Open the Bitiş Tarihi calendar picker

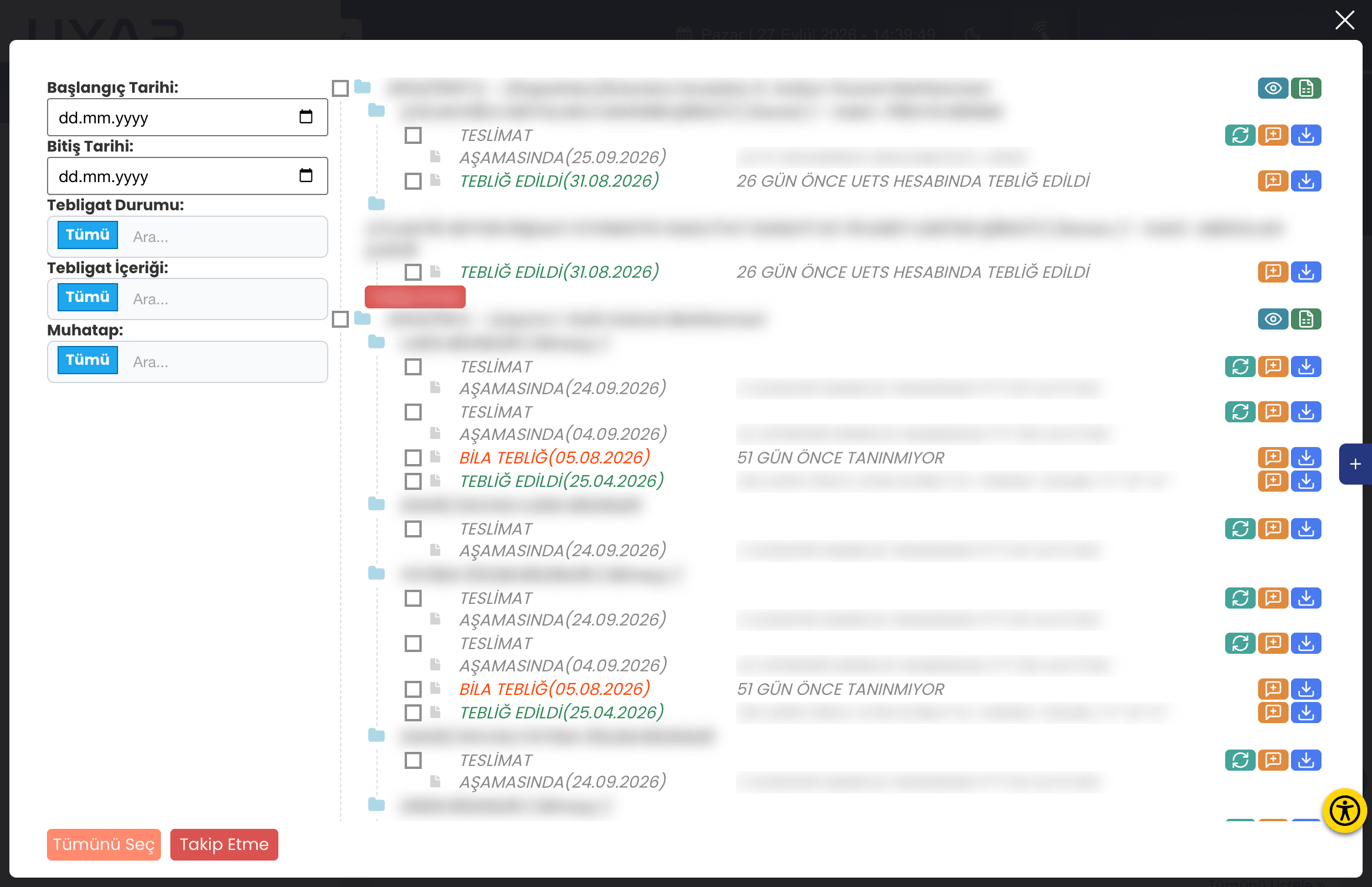tap(306, 176)
